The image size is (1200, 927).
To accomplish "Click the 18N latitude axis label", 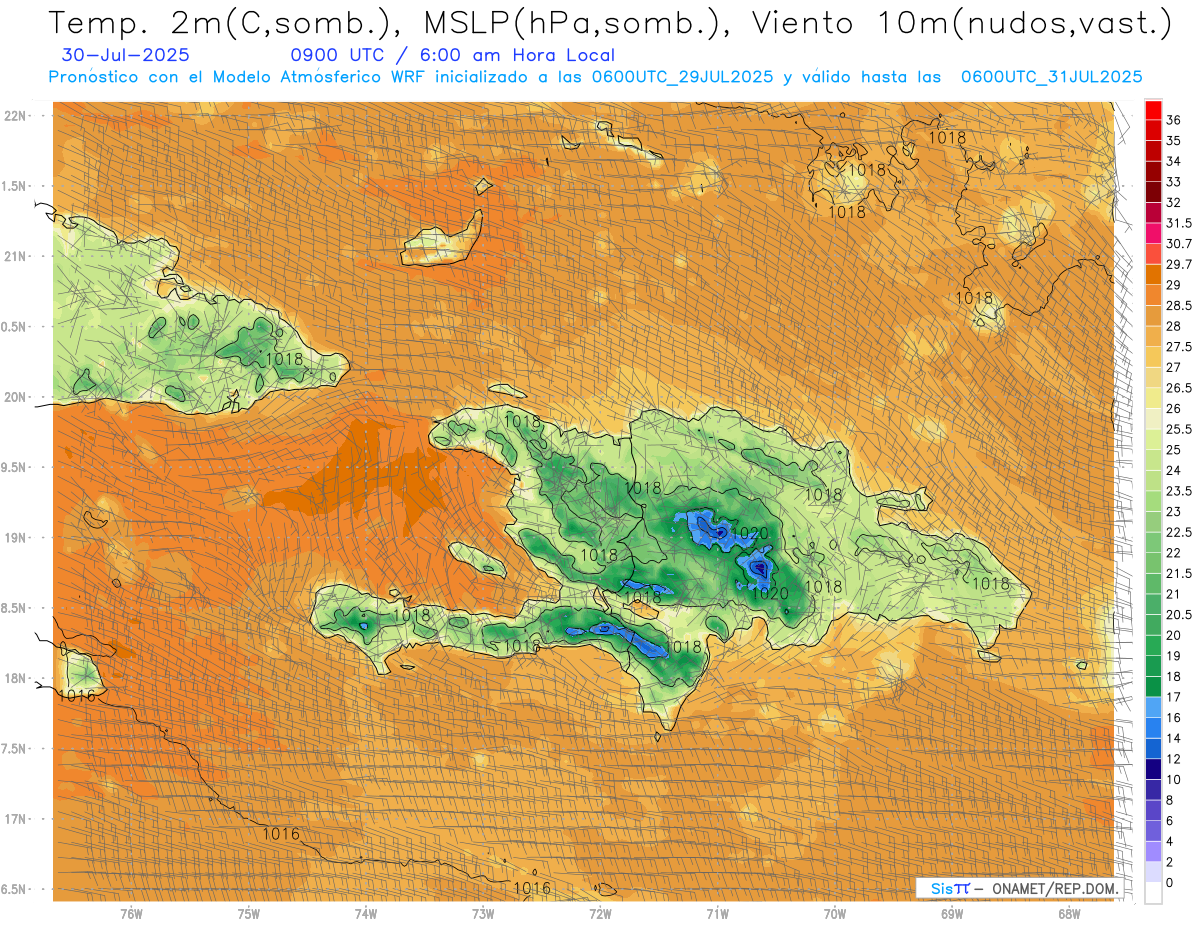I will (15, 678).
